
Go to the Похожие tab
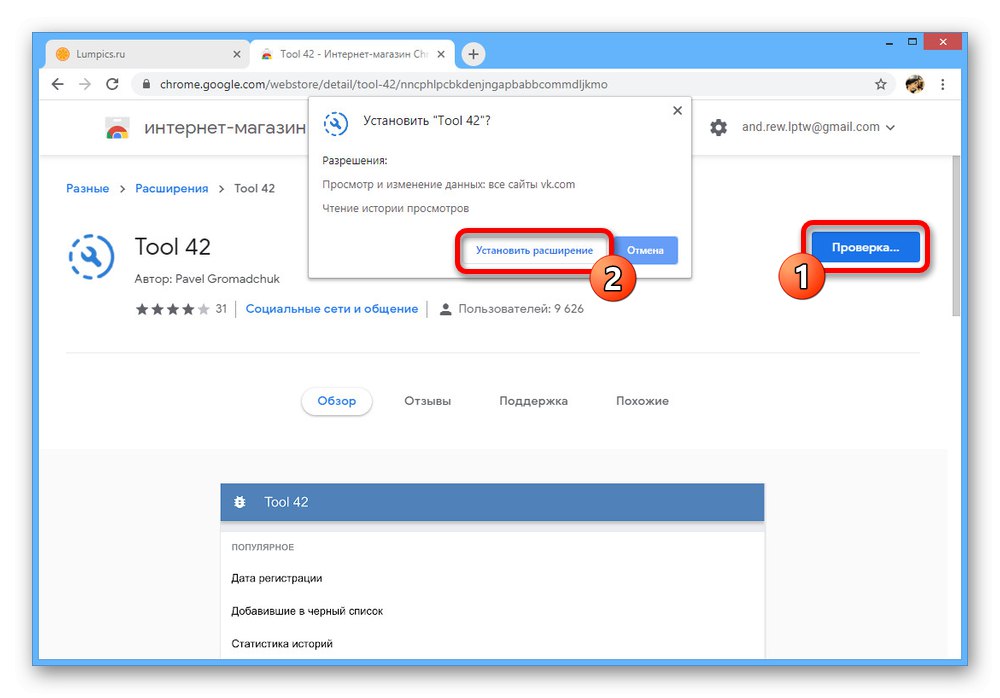pyautogui.click(x=642, y=401)
